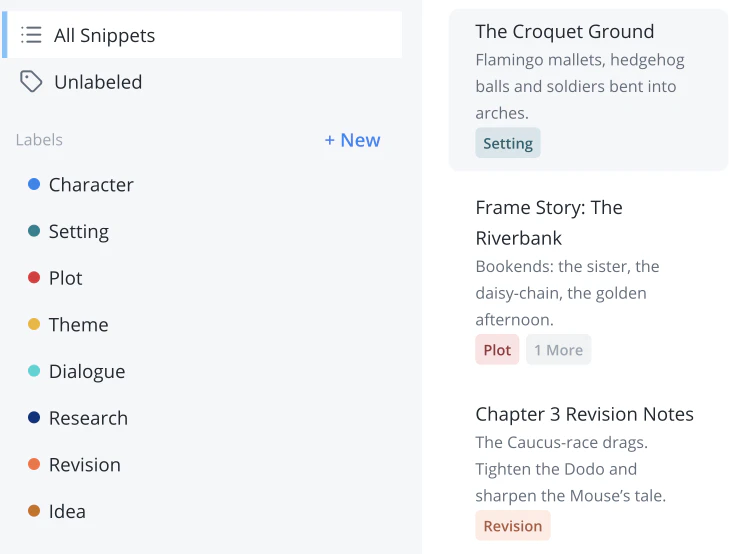Click the navy Research label dot
The width and height of the screenshot is (738, 554).
(34, 417)
